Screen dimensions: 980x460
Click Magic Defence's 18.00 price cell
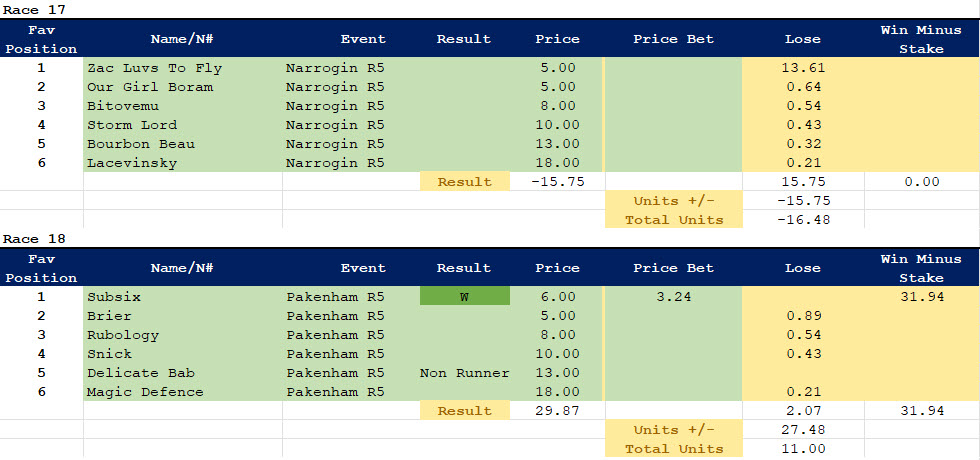point(557,392)
